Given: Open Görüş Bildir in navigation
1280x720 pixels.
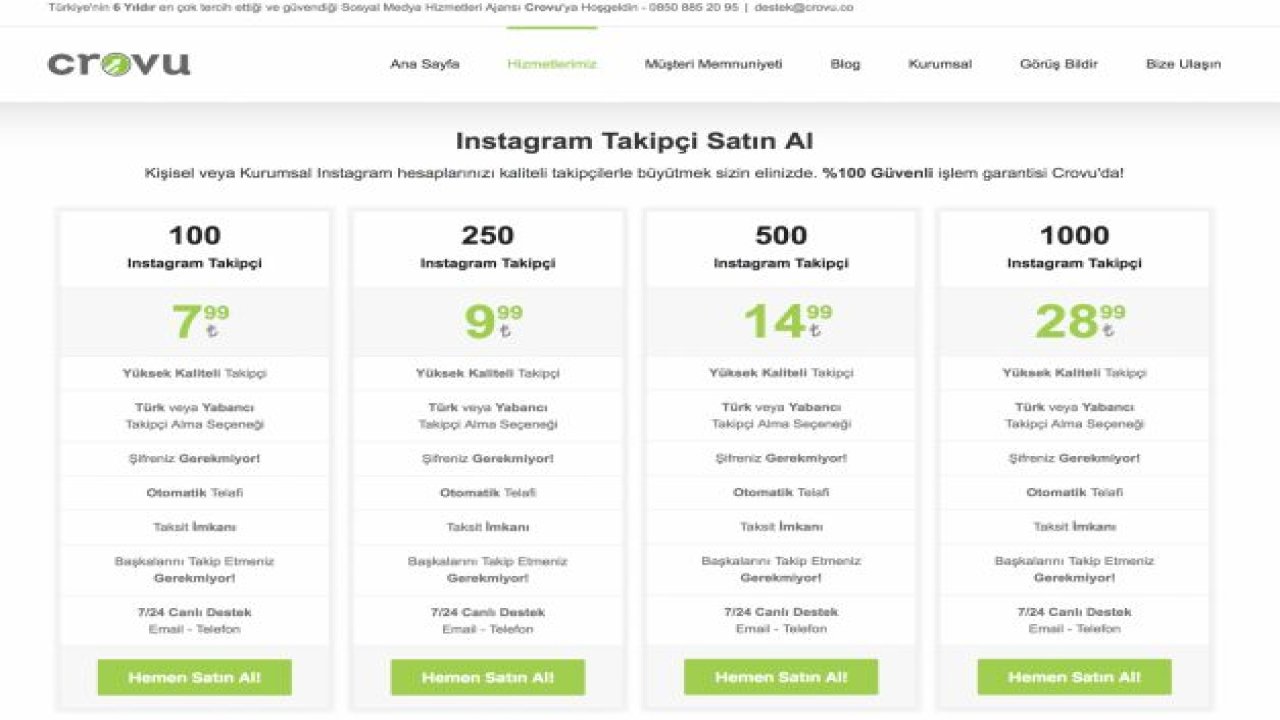Looking at the screenshot, I should click(x=1058, y=64).
